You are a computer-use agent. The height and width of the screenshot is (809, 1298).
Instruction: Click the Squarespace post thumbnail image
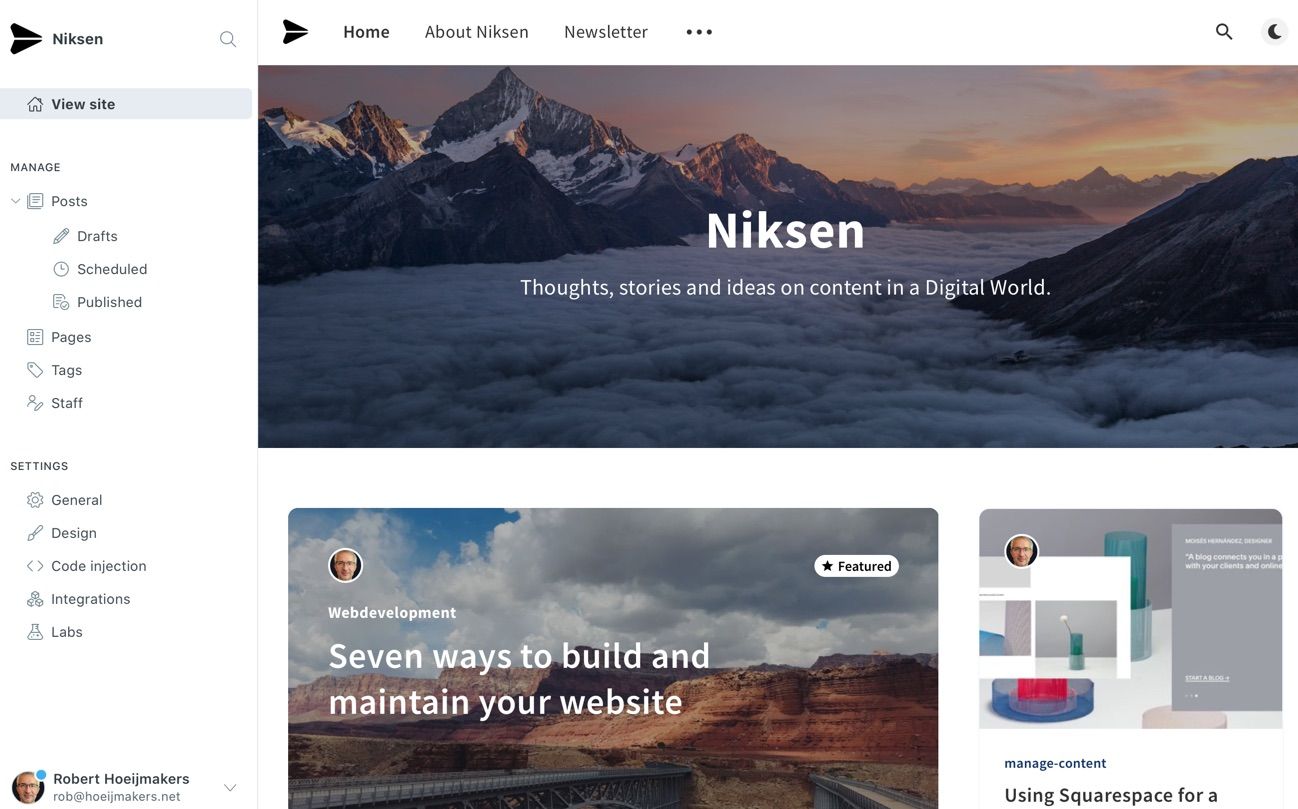(1130, 619)
